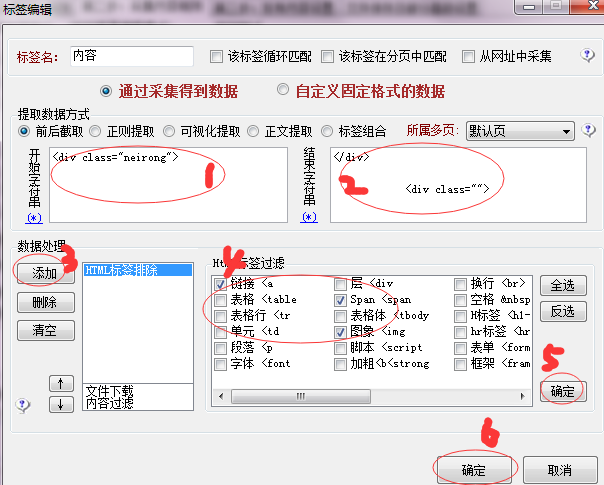Choose the 可视化提取 extraction method
Screen dimensions: 604x485
pyautogui.click(x=168, y=131)
